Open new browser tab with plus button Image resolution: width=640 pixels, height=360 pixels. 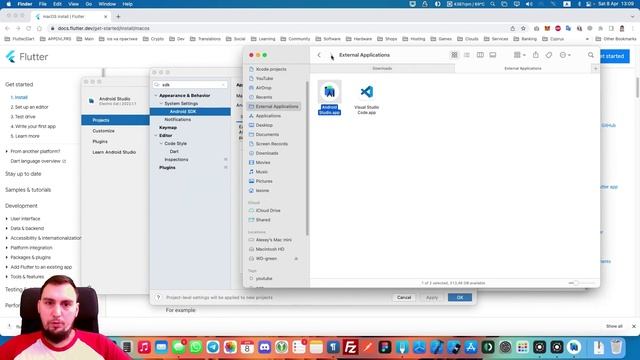tap(118, 17)
